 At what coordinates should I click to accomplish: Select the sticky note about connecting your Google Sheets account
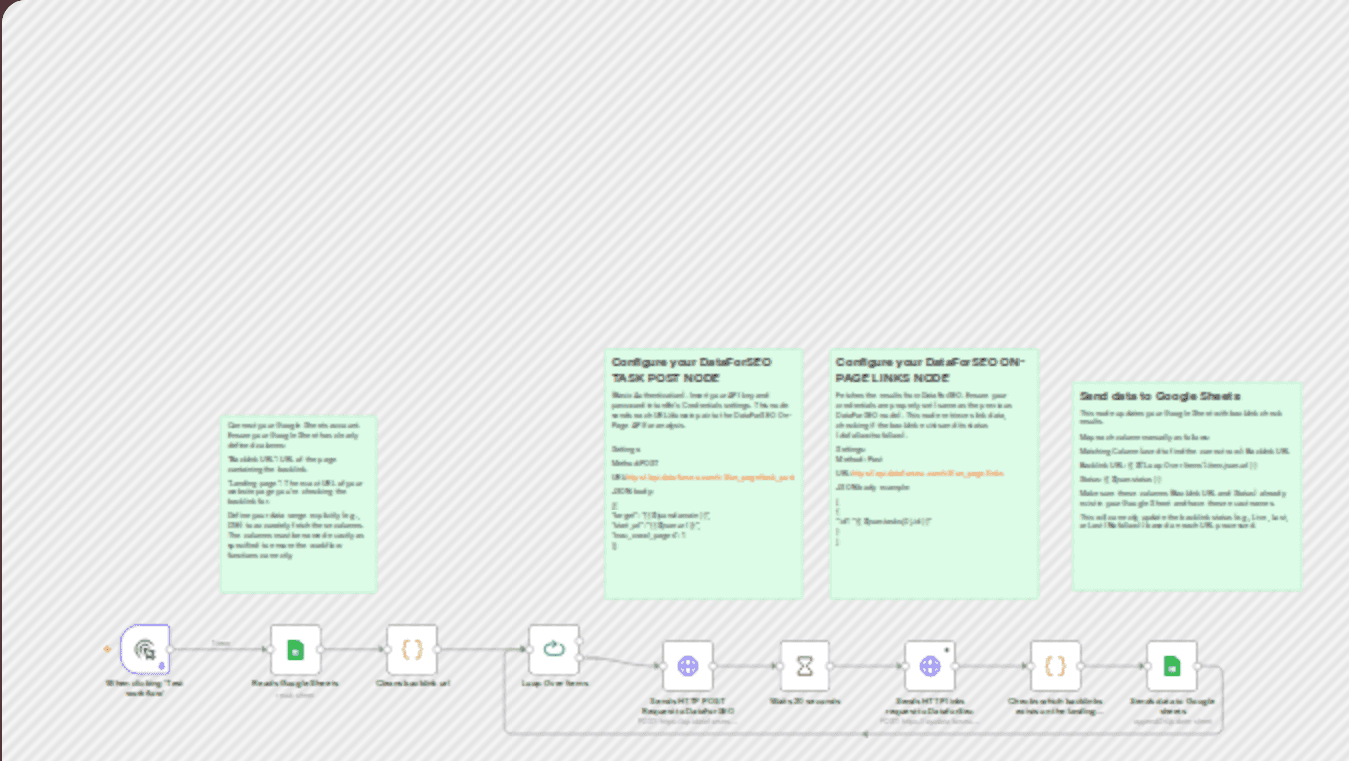(x=299, y=504)
